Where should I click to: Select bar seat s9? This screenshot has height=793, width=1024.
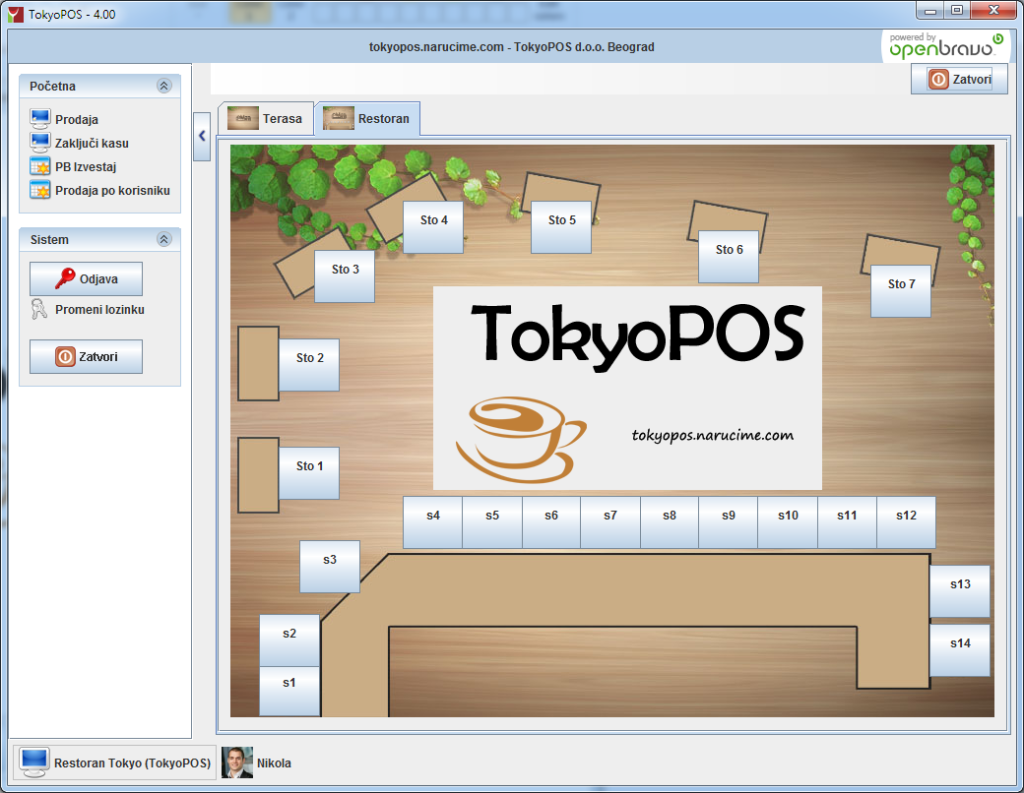pos(728,522)
